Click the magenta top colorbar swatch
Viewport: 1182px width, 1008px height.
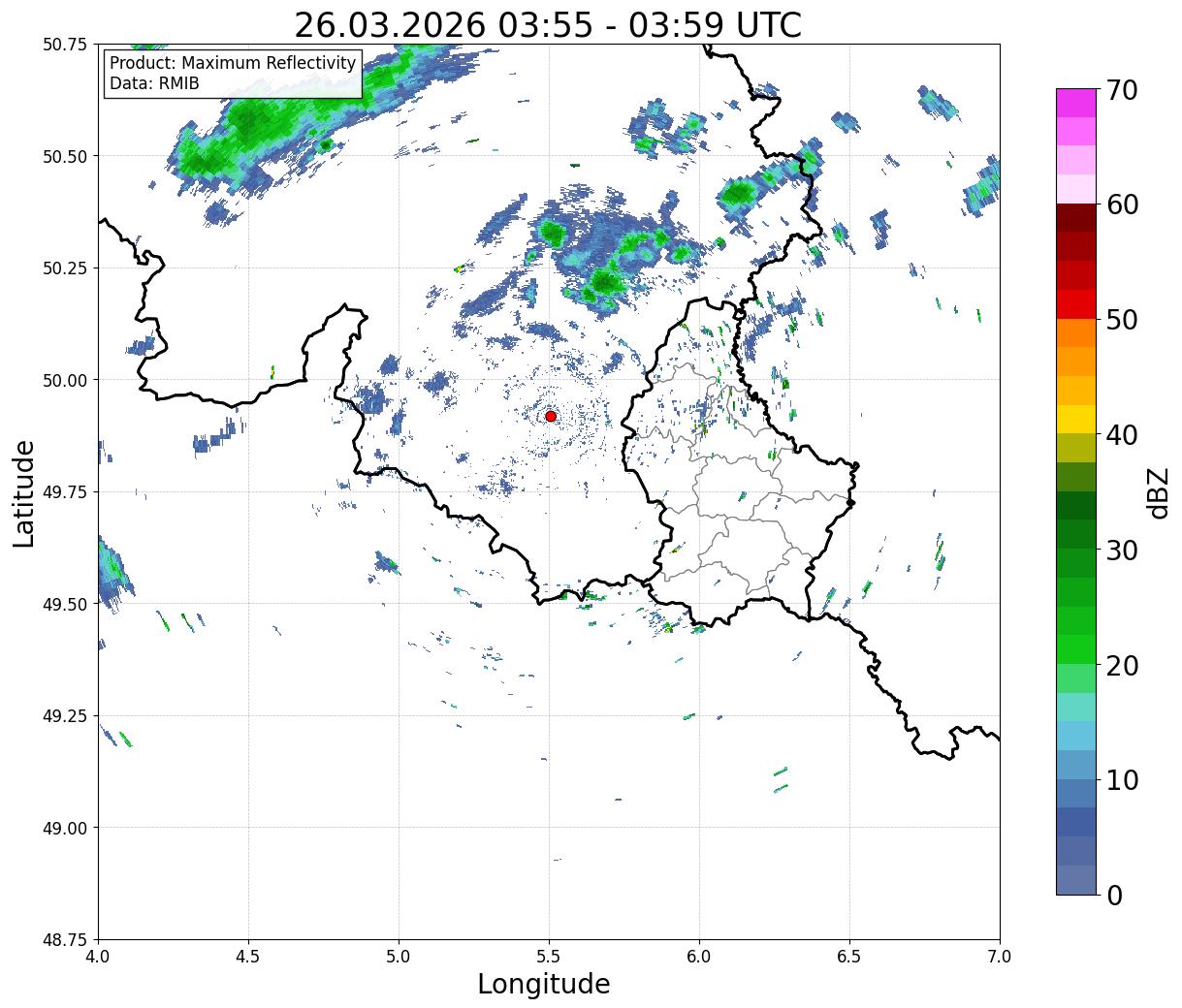point(1076,103)
